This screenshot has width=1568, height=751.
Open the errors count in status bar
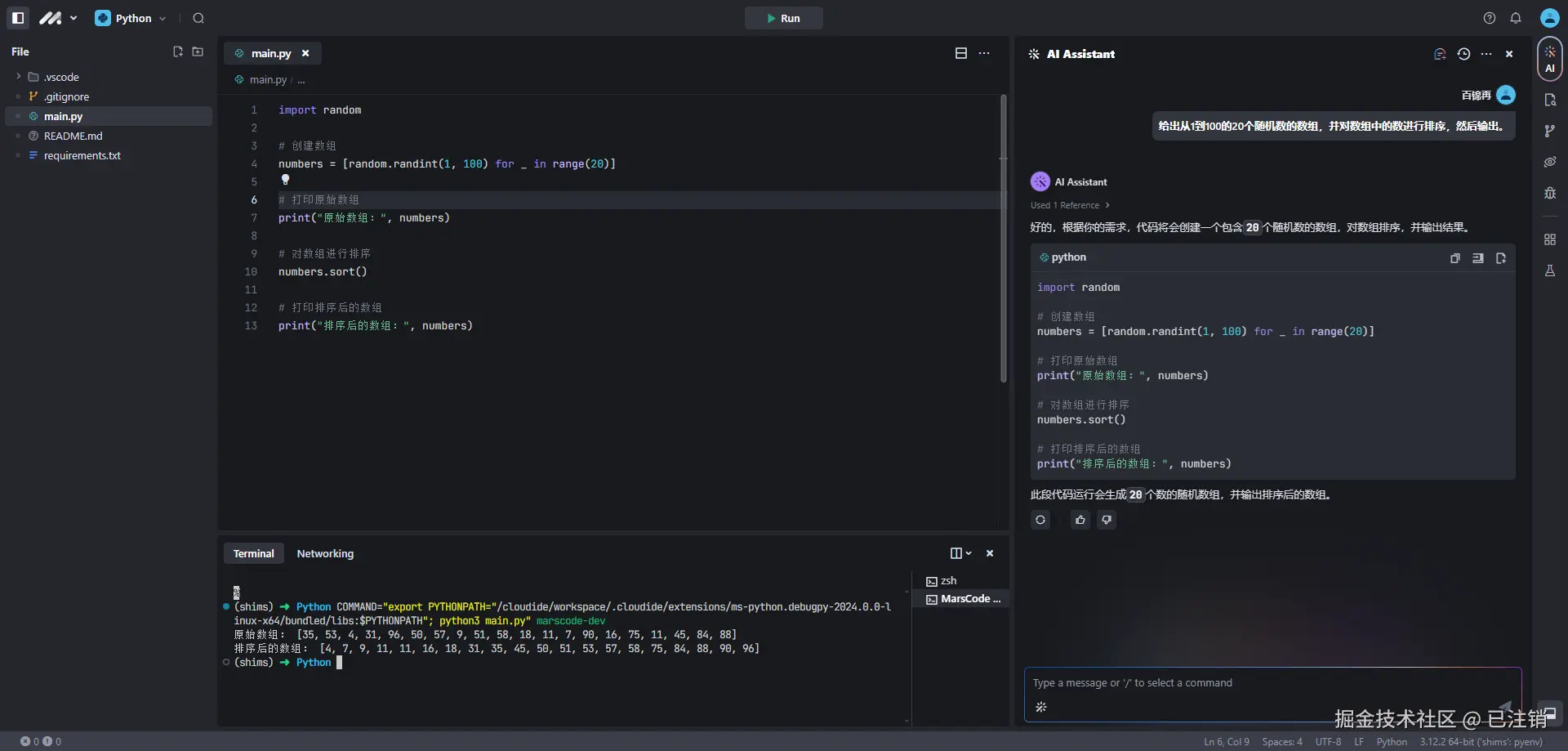(29, 742)
